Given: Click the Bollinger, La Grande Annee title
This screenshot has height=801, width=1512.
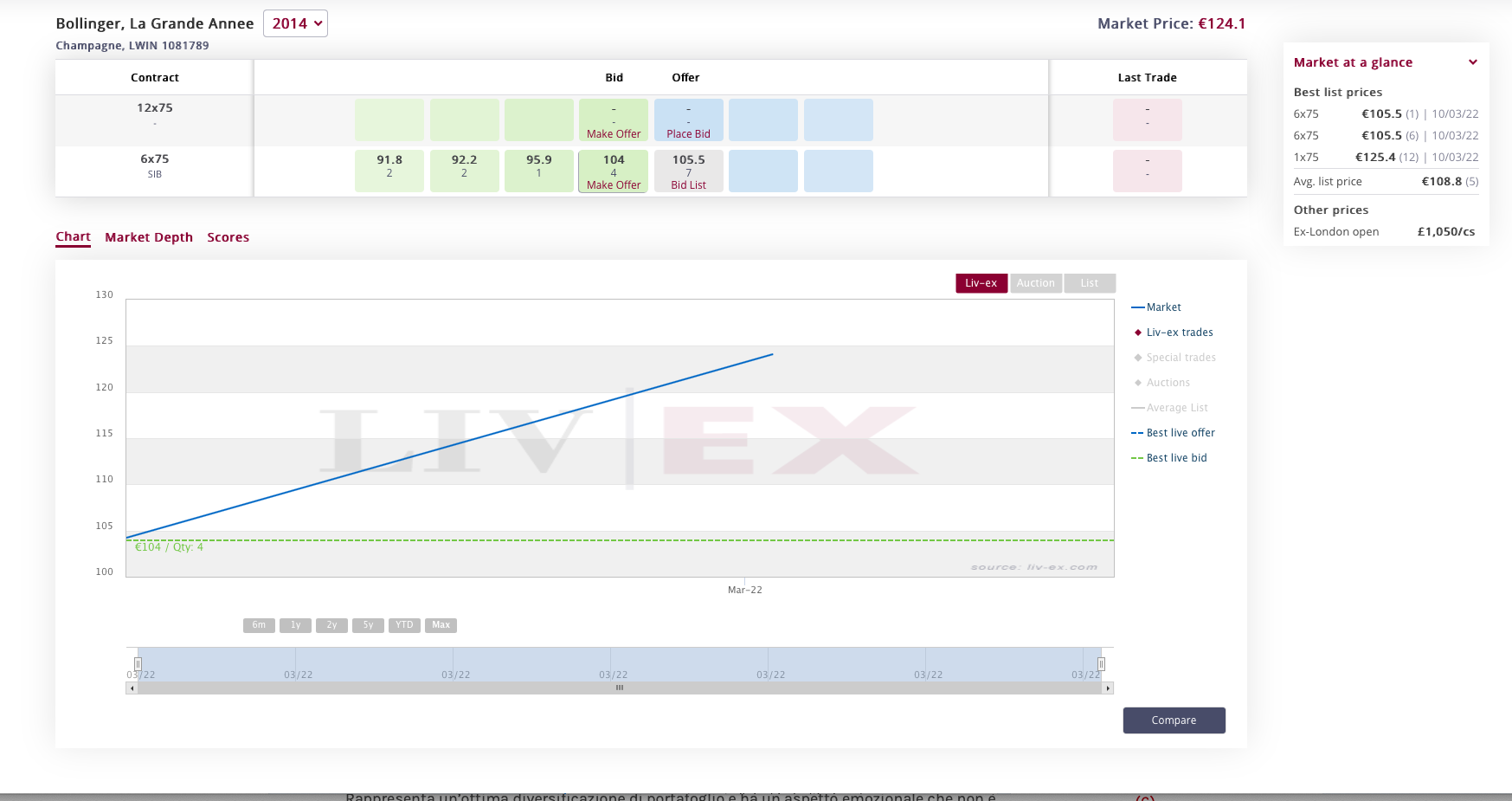Looking at the screenshot, I should (x=155, y=23).
